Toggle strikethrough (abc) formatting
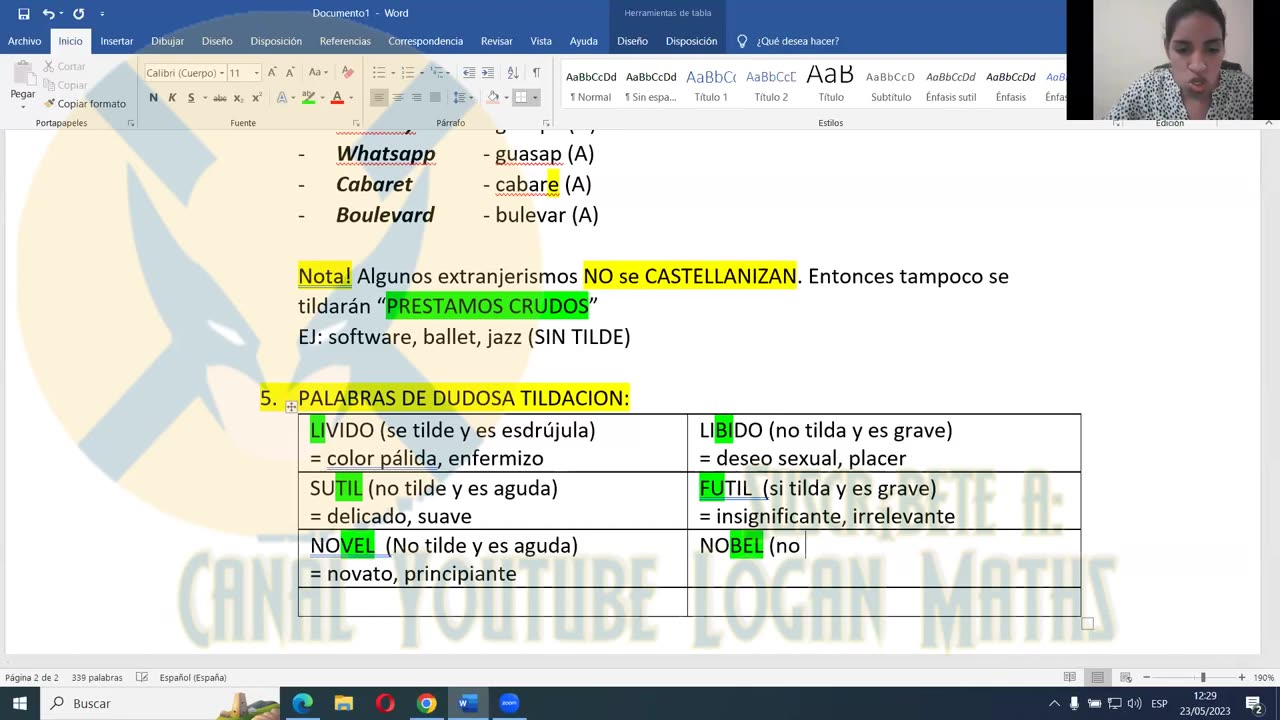This screenshot has height=720, width=1280. click(220, 97)
